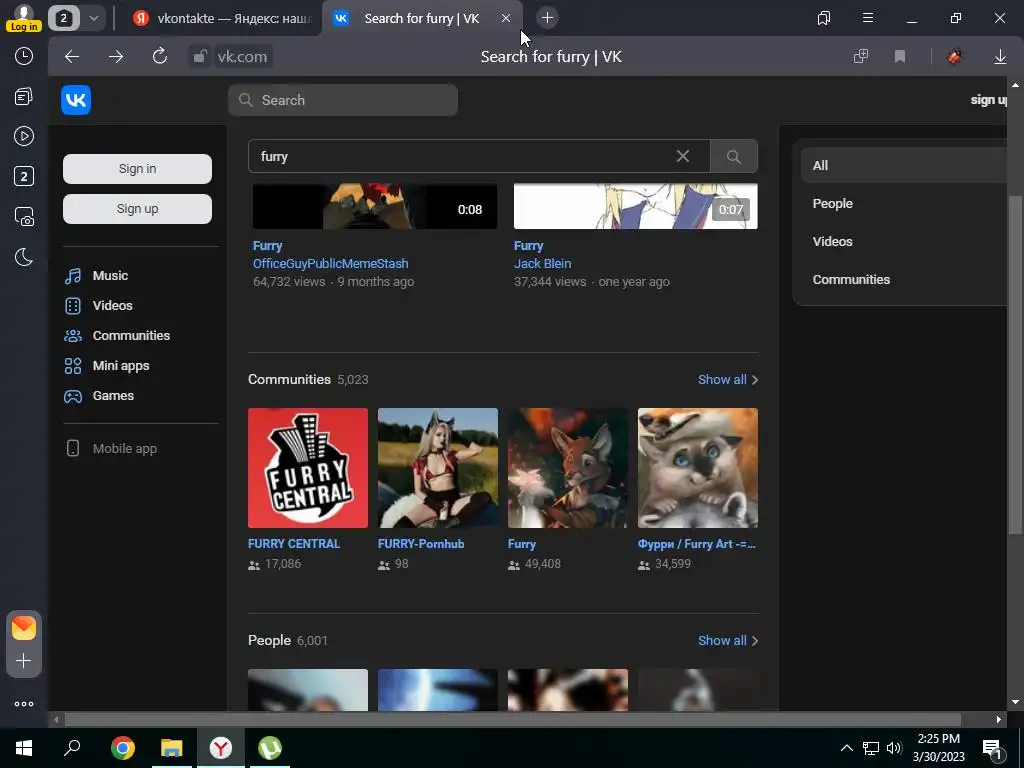1024x768 pixels.
Task: Click the magnifier search button beside furry
Action: point(733,156)
